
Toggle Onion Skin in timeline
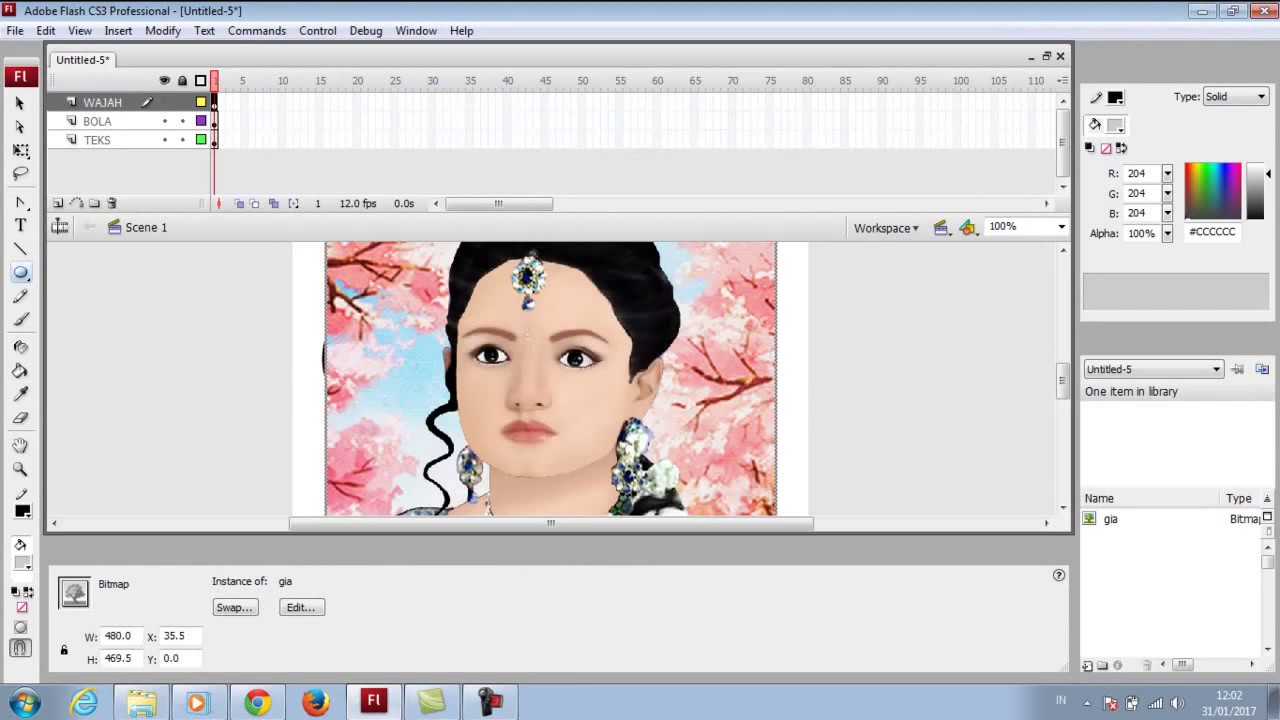238,203
